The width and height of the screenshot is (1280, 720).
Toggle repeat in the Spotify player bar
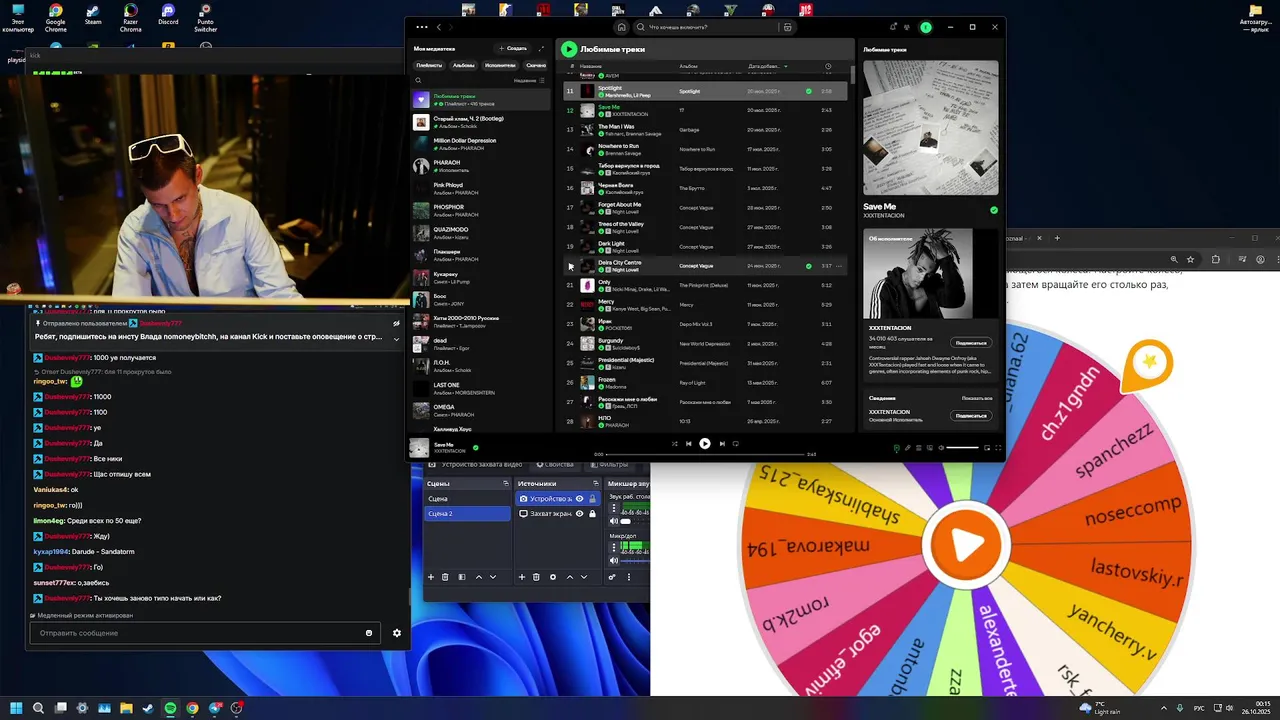pos(736,444)
